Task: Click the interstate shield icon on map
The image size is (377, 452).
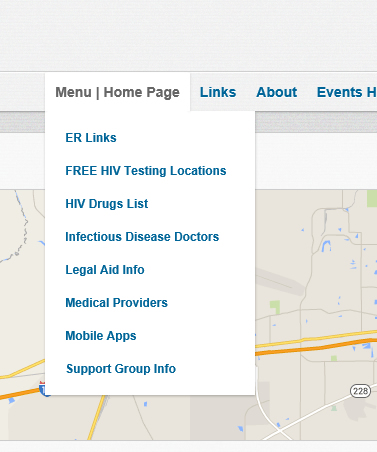Action: coord(42,388)
